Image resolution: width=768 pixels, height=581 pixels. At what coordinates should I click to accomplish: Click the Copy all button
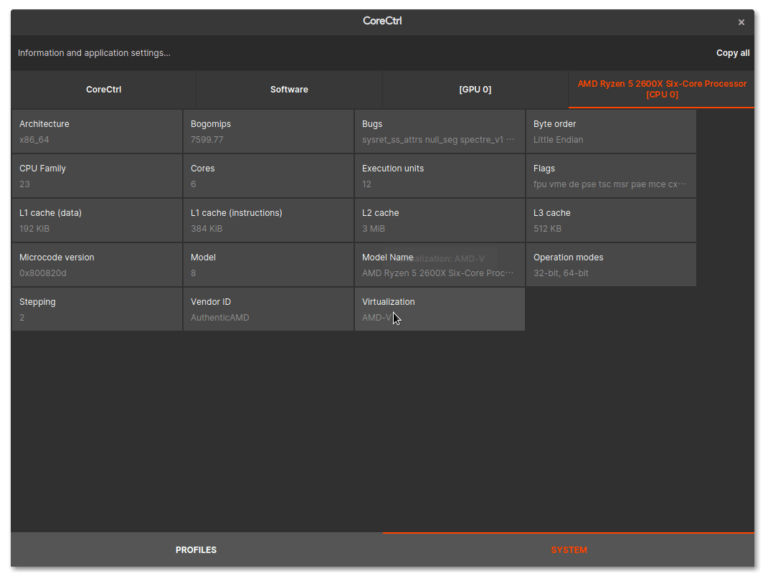click(732, 53)
